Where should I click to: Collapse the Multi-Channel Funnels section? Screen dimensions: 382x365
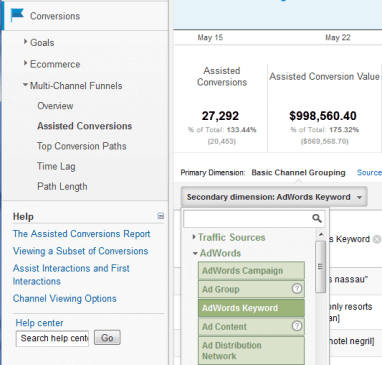coord(25,85)
